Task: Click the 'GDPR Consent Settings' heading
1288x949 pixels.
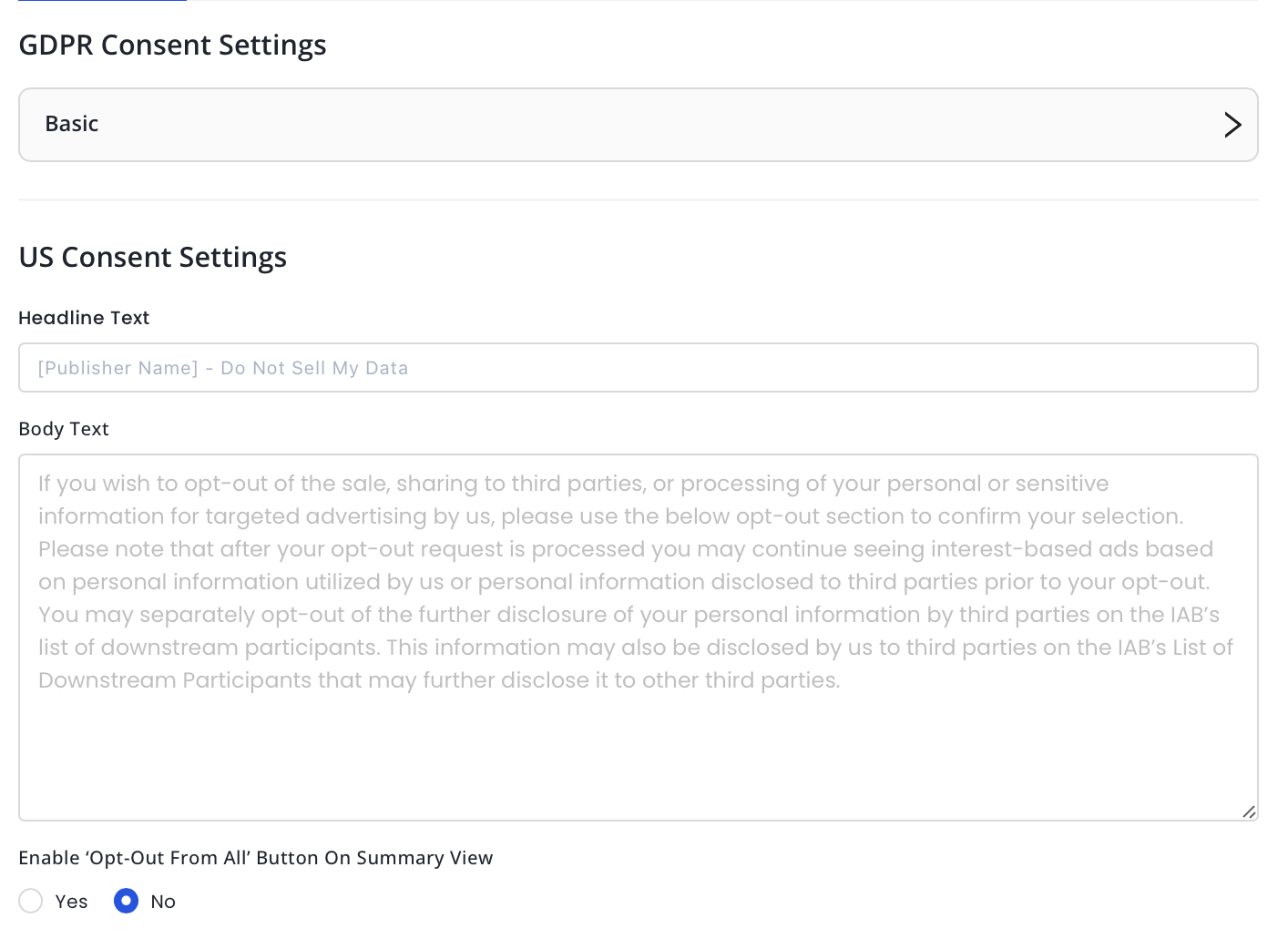Action: click(172, 46)
